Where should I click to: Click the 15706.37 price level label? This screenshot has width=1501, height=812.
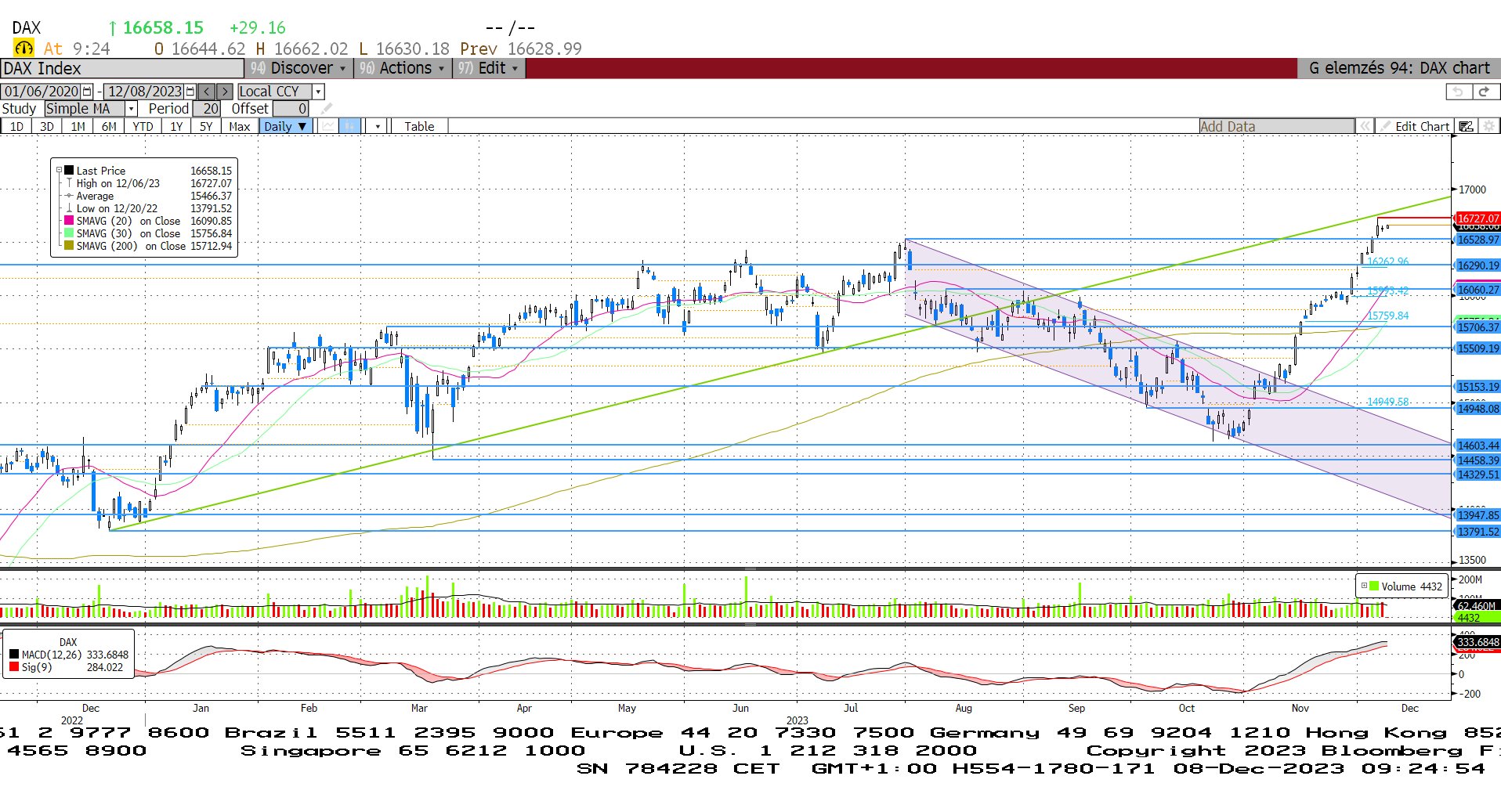[1477, 327]
